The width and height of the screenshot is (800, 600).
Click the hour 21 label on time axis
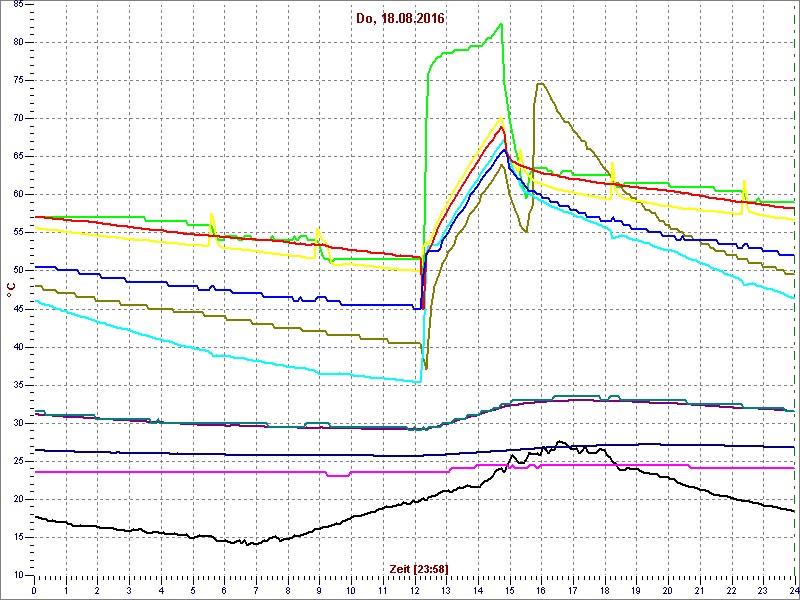click(700, 590)
